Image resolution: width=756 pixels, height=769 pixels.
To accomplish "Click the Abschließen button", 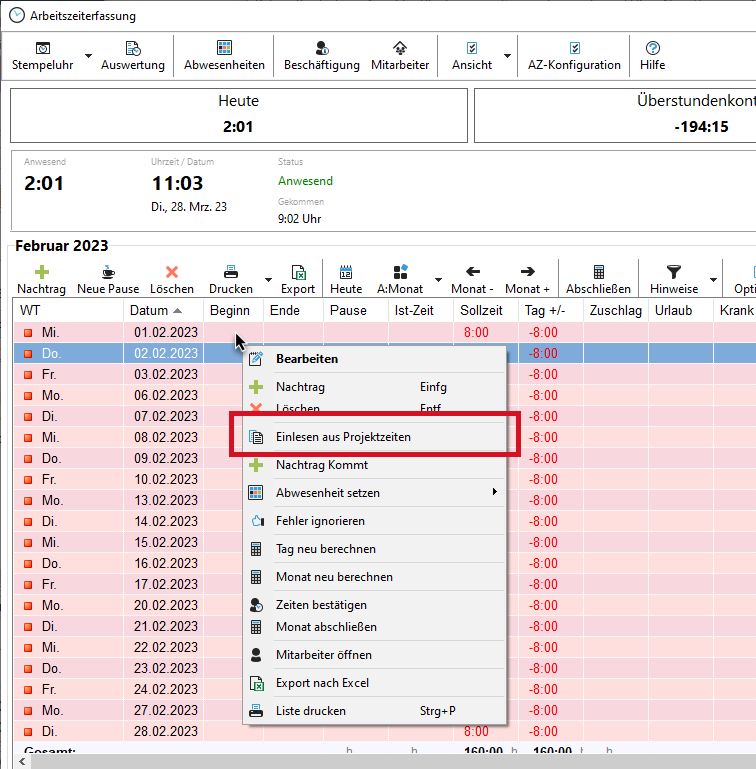I will click(x=598, y=279).
